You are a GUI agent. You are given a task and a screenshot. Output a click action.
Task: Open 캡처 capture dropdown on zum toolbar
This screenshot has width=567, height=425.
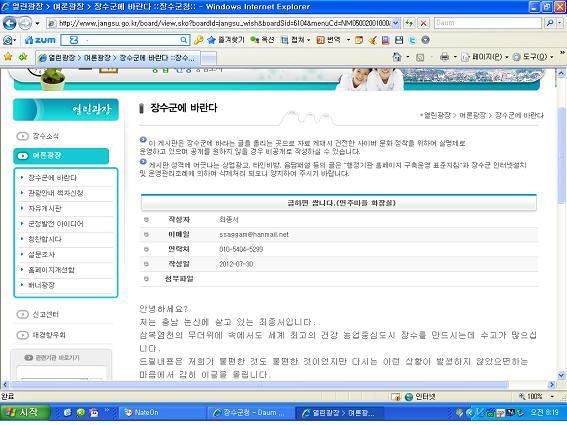tap(295, 40)
